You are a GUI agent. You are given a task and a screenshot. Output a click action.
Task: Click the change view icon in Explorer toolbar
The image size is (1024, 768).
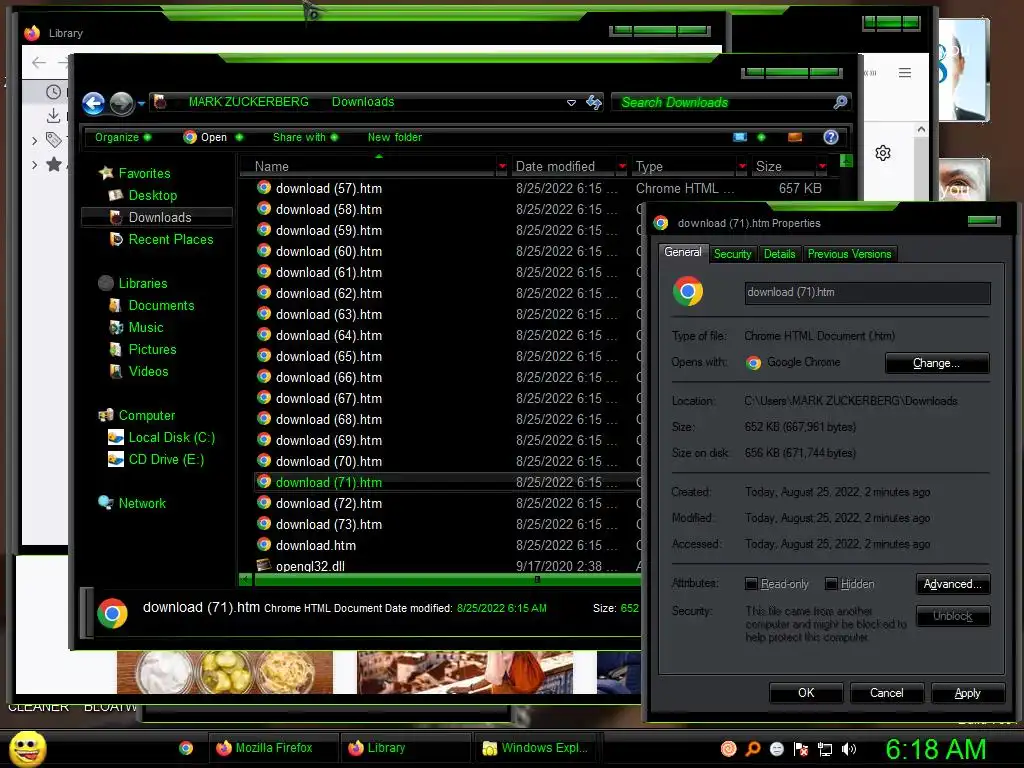tap(740, 136)
